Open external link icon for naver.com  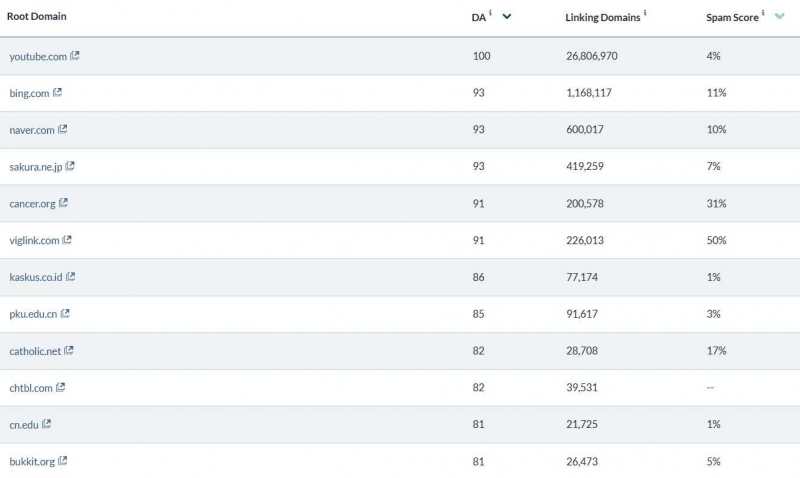click(63, 129)
